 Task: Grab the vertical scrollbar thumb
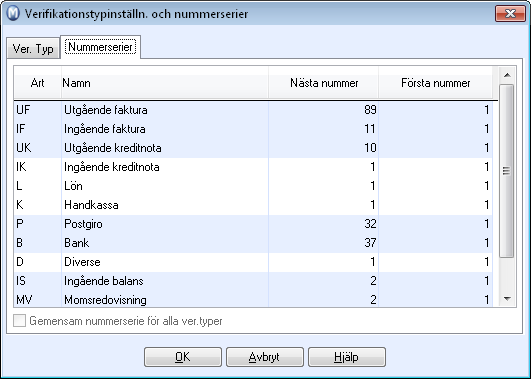tap(507, 171)
